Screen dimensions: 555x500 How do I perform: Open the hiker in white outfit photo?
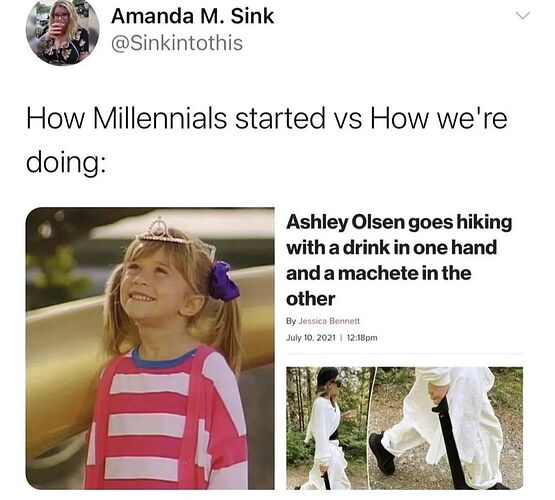pyautogui.click(x=330, y=428)
